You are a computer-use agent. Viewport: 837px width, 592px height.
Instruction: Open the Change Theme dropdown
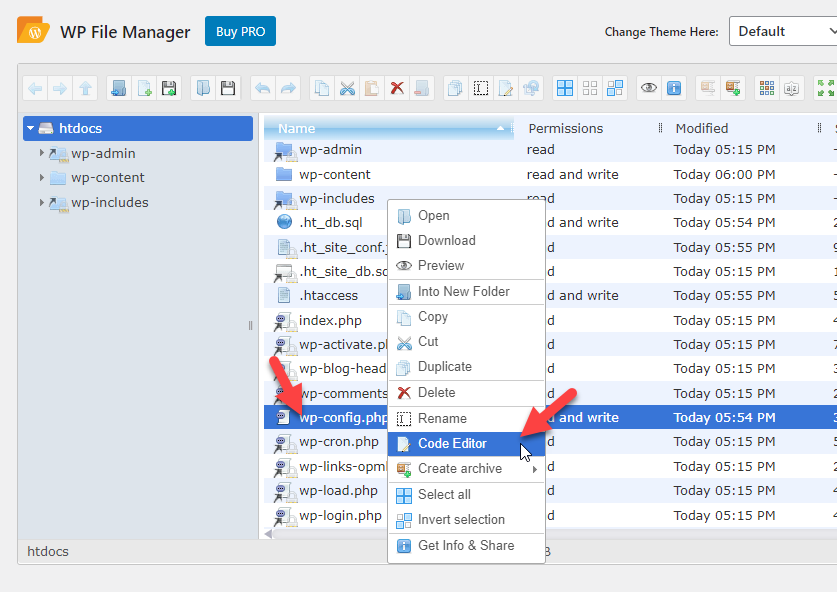783,31
